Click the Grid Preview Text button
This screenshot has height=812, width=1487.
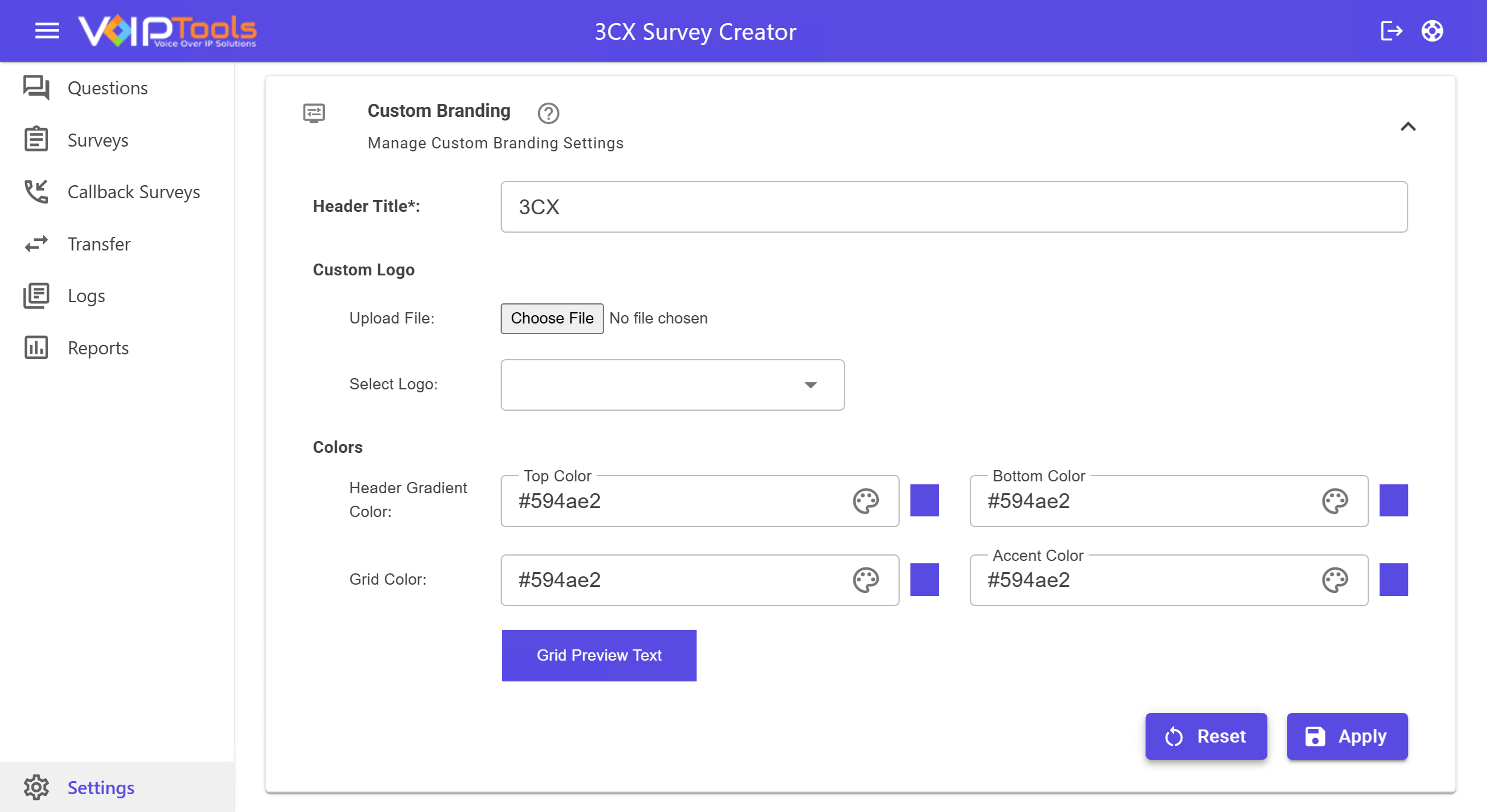point(599,655)
